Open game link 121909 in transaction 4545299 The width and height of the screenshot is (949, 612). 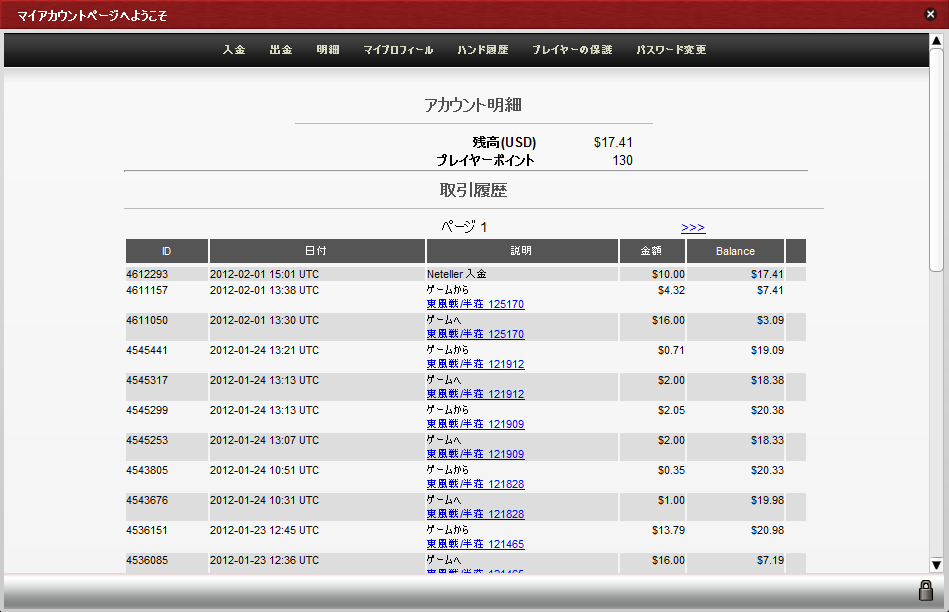(x=475, y=424)
